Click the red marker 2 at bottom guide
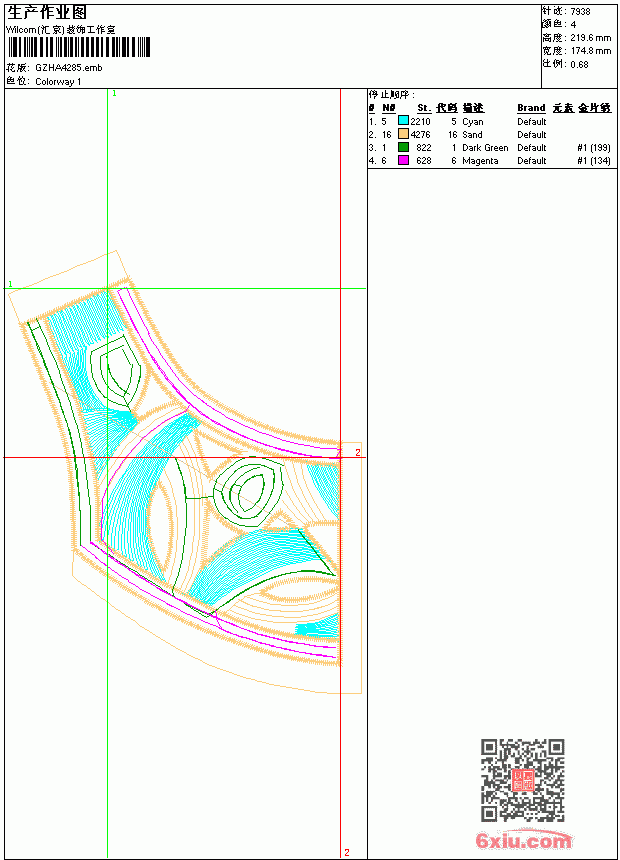 347,852
